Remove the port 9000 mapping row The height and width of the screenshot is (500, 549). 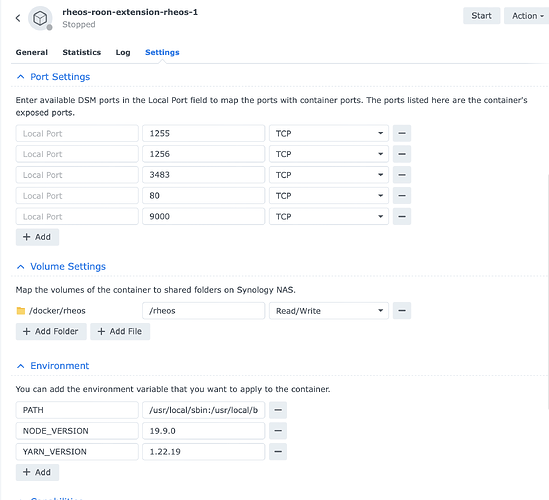402,217
